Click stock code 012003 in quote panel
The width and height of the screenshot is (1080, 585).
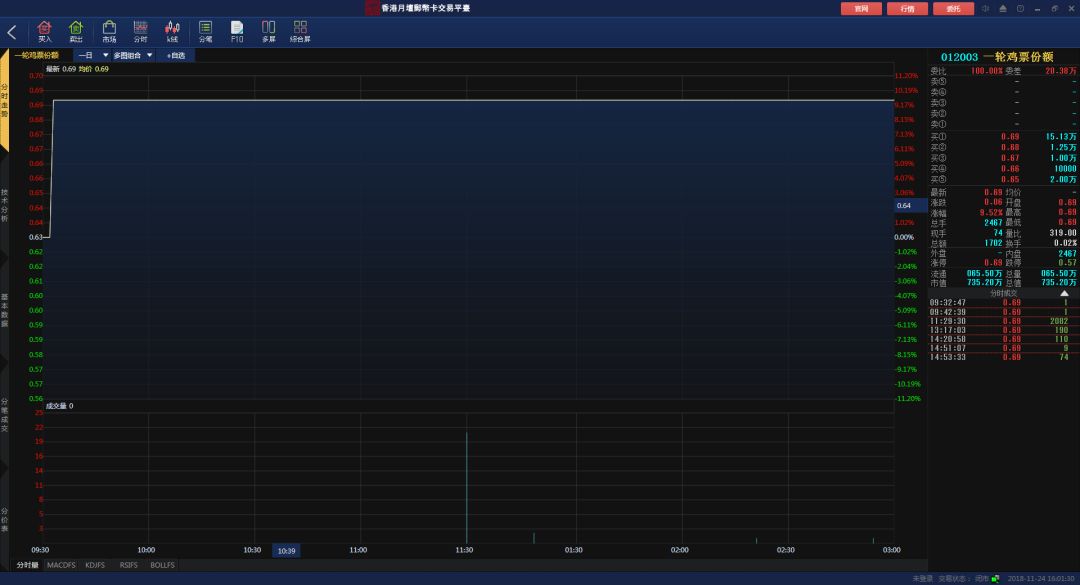click(959, 57)
